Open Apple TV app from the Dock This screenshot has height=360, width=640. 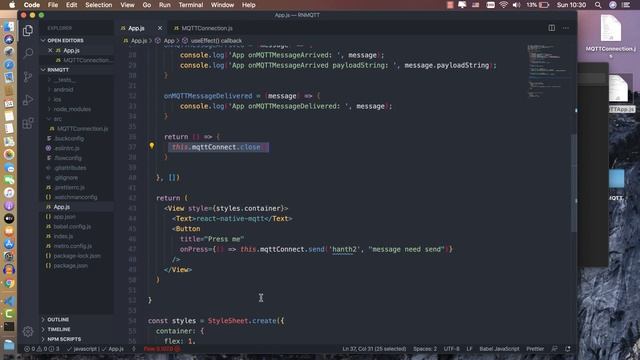[x=9, y=218]
